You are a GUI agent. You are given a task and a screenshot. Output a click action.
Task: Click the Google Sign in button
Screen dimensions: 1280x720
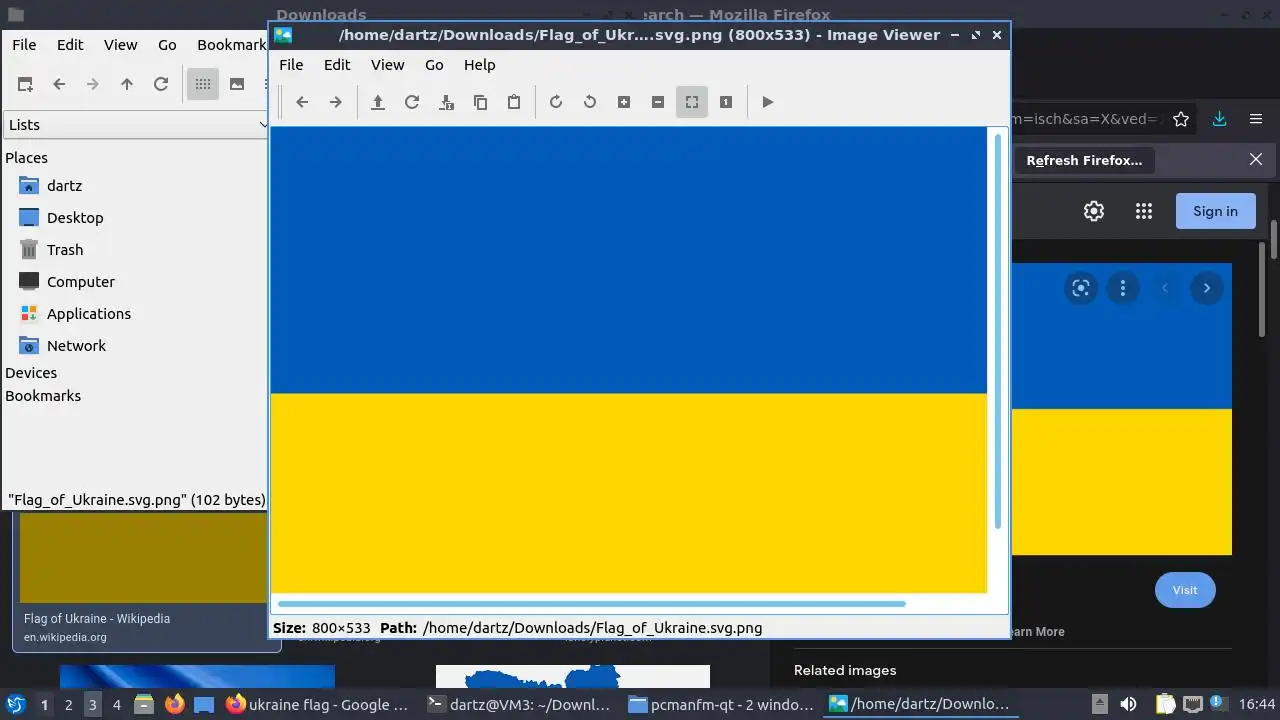click(x=1215, y=211)
